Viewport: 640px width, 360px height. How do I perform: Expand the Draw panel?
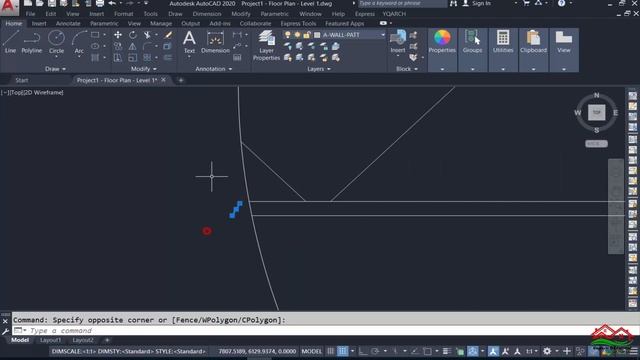[x=55, y=69]
